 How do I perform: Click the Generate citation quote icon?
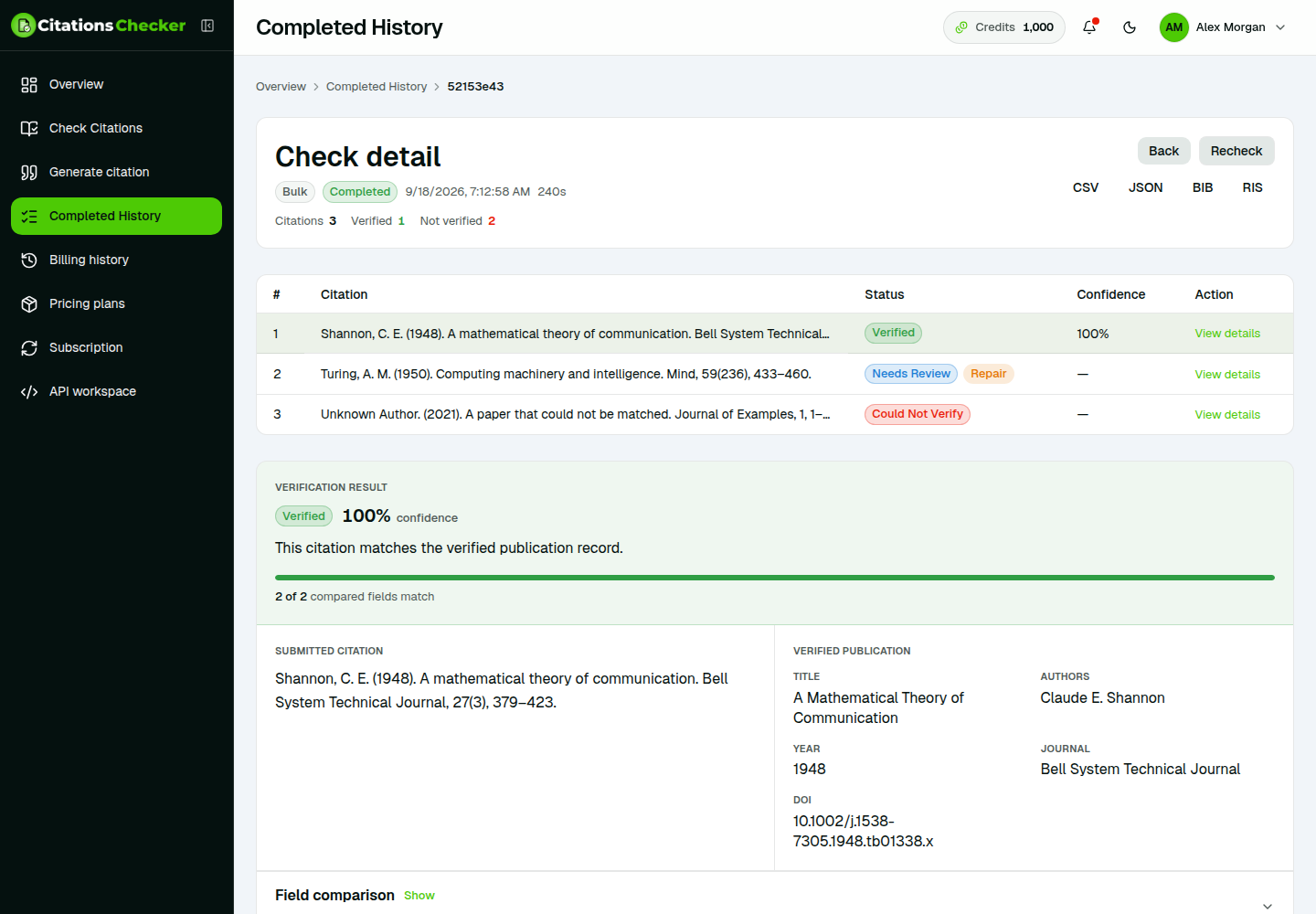pyautogui.click(x=29, y=172)
